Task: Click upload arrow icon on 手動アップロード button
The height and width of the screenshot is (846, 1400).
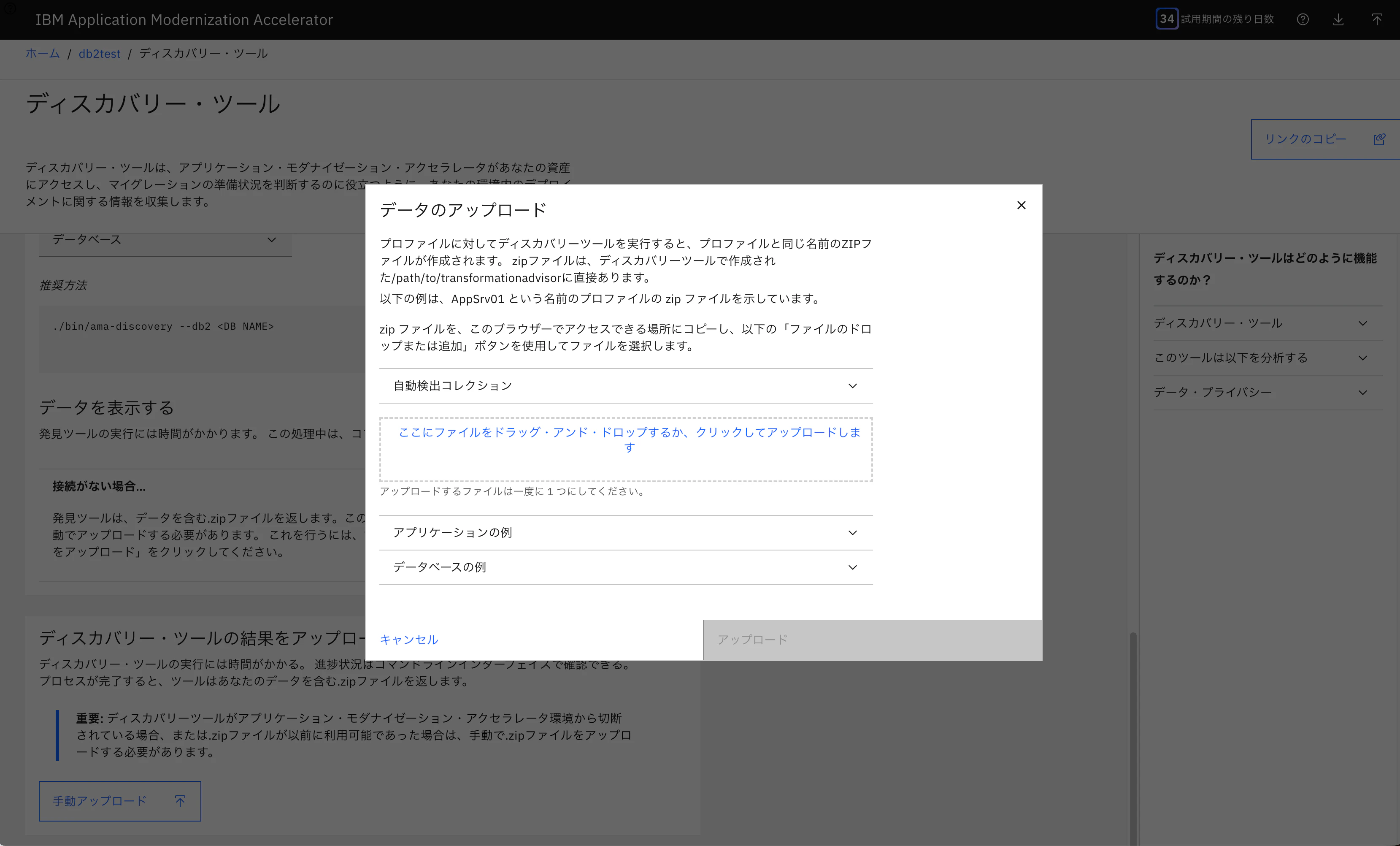Action: pos(180,800)
